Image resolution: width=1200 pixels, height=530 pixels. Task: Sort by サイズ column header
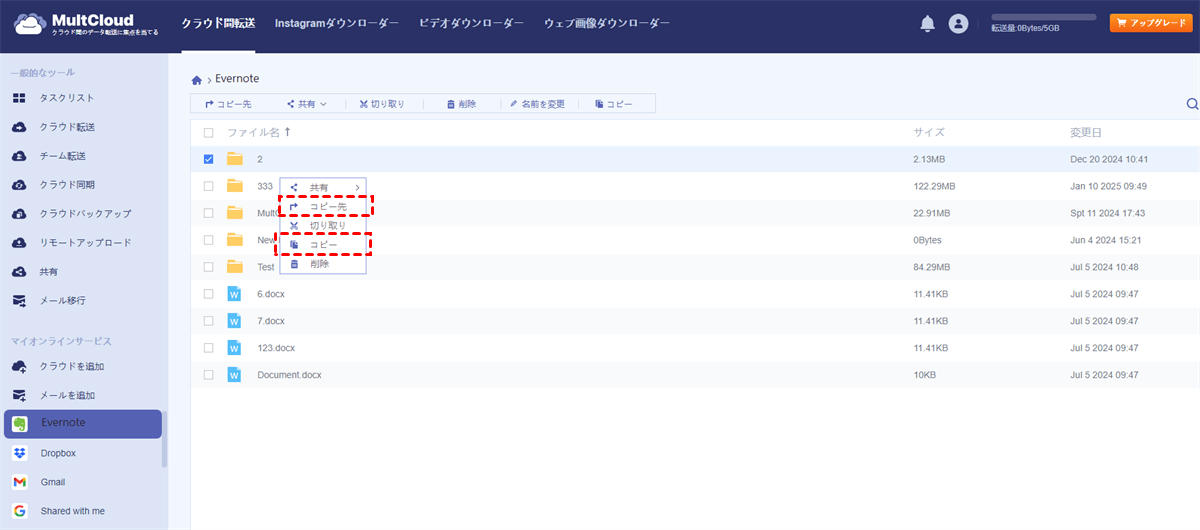928,132
